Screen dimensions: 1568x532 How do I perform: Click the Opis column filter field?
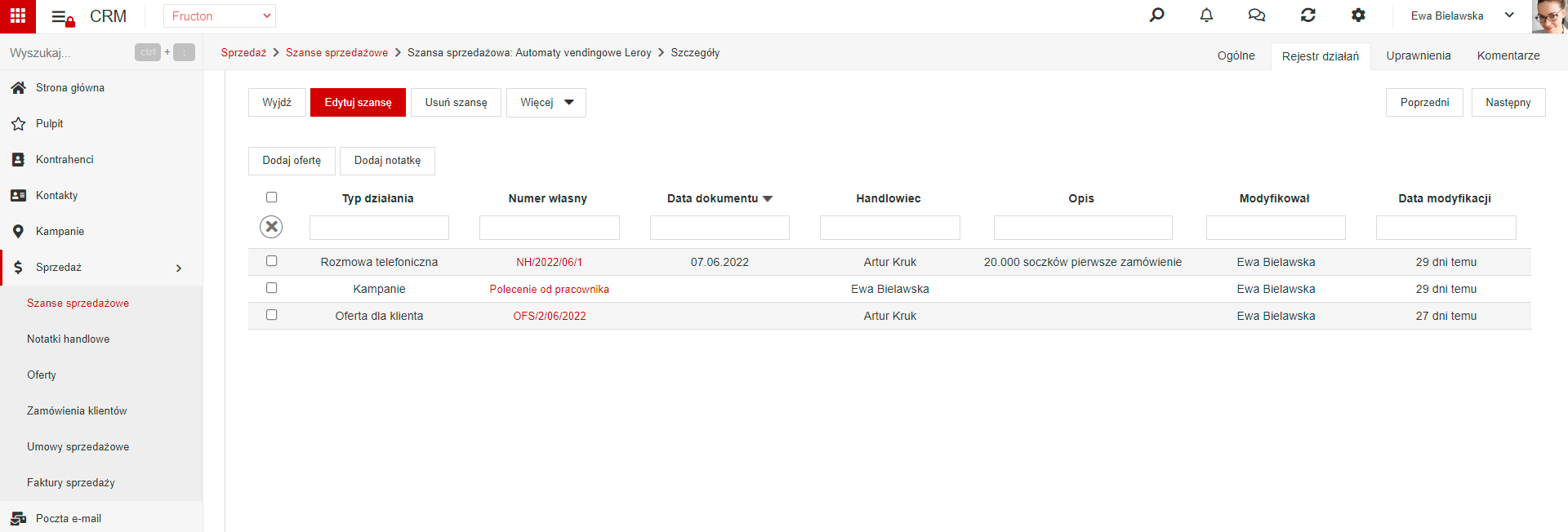1083,228
